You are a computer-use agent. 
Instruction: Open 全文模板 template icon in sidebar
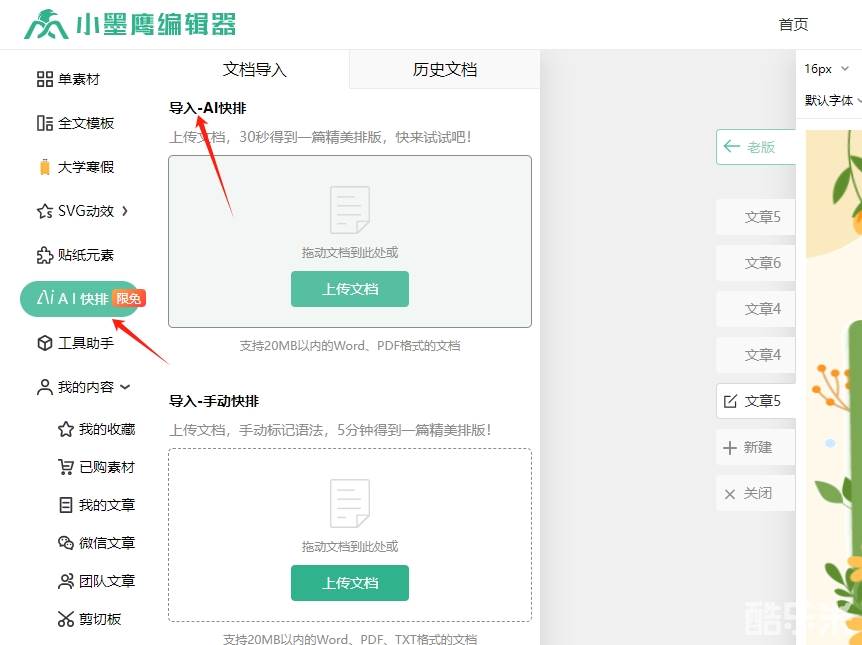pos(44,123)
